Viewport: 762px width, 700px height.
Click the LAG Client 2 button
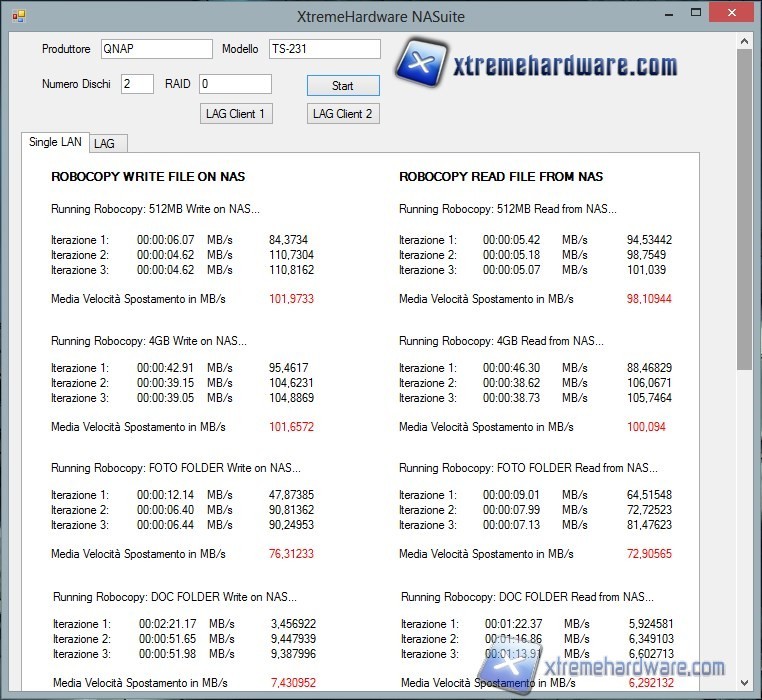[342, 114]
